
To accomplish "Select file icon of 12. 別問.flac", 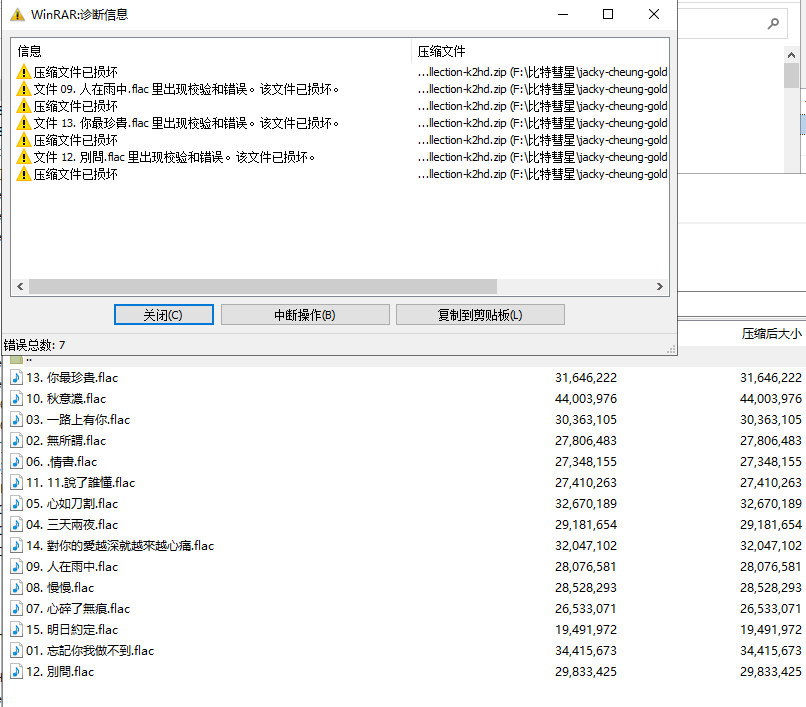I will tap(16, 672).
